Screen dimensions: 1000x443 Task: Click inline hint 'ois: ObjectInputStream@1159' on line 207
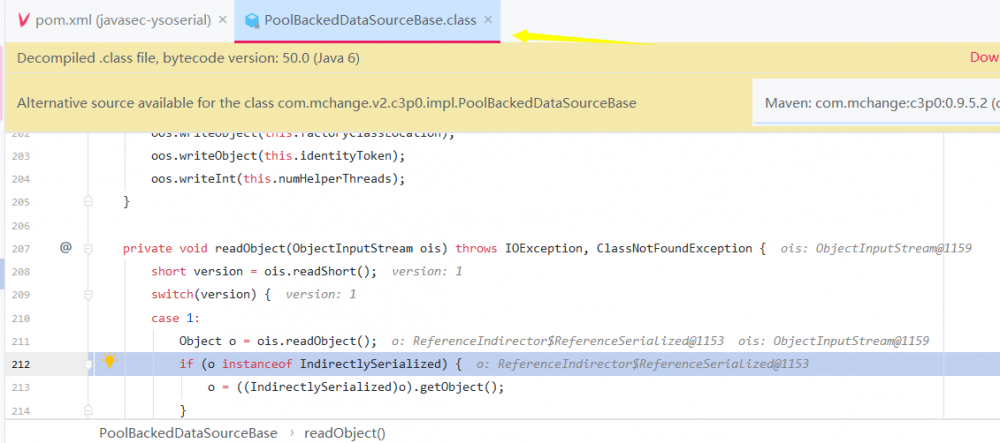[x=876, y=248]
